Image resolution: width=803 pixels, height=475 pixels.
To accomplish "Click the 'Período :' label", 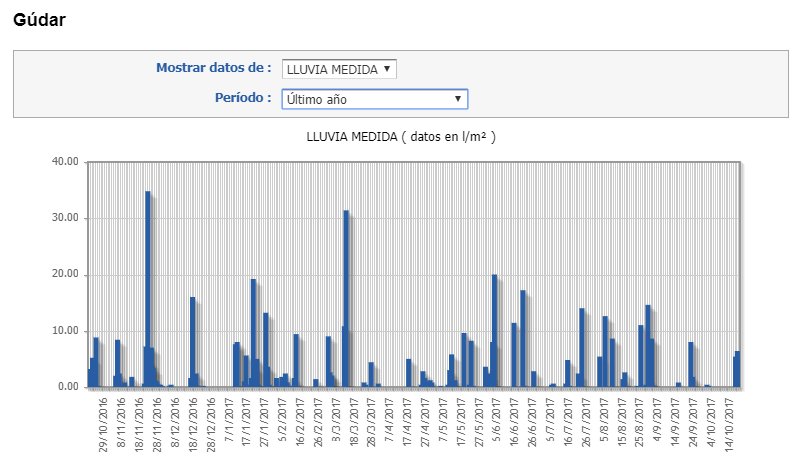I will [x=243, y=97].
